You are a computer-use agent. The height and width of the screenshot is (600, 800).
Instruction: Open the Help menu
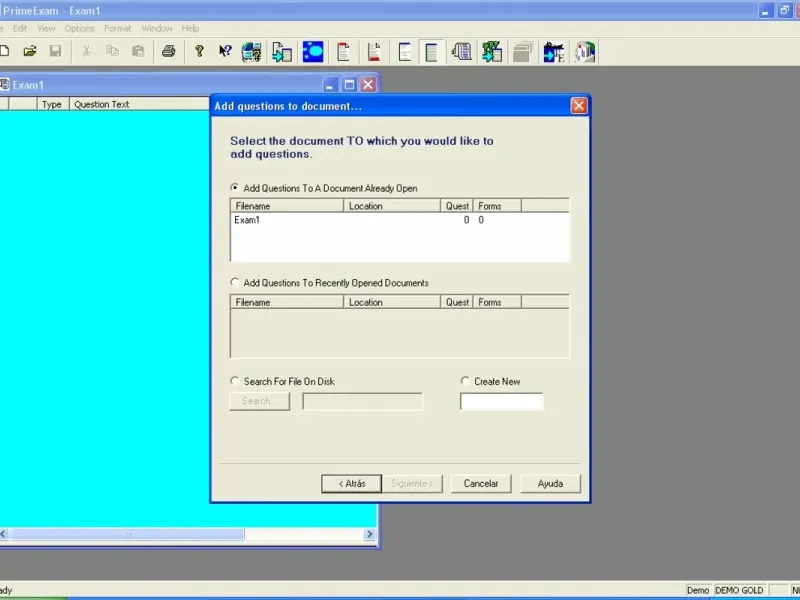190,28
